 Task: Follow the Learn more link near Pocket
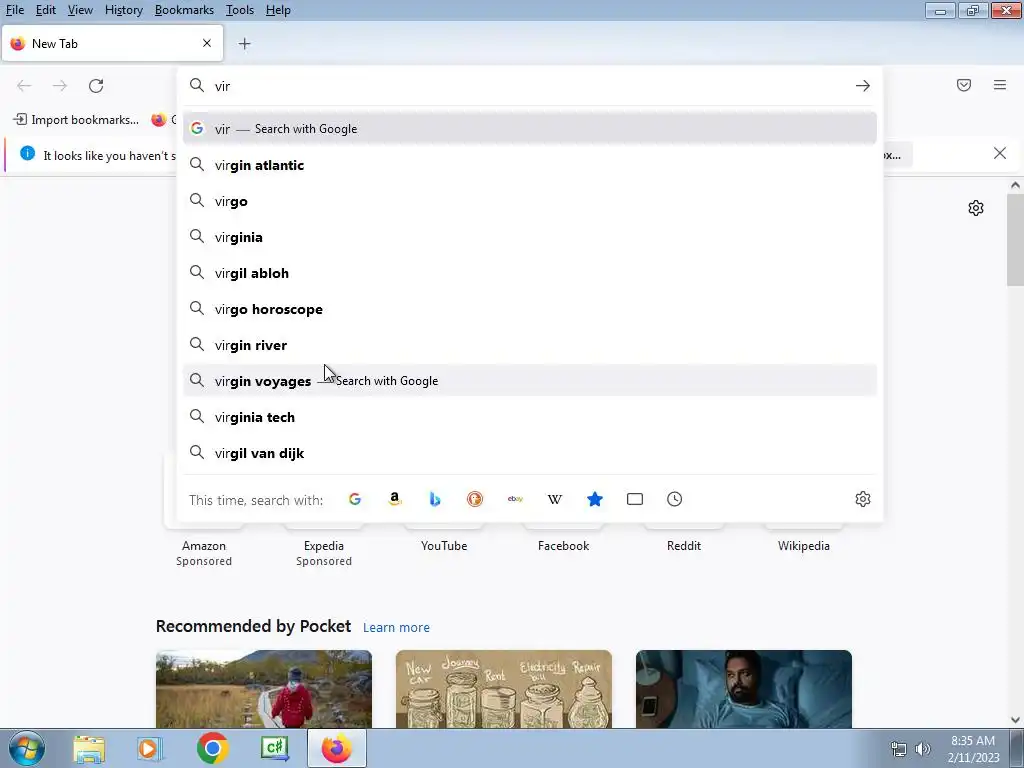[x=396, y=628]
